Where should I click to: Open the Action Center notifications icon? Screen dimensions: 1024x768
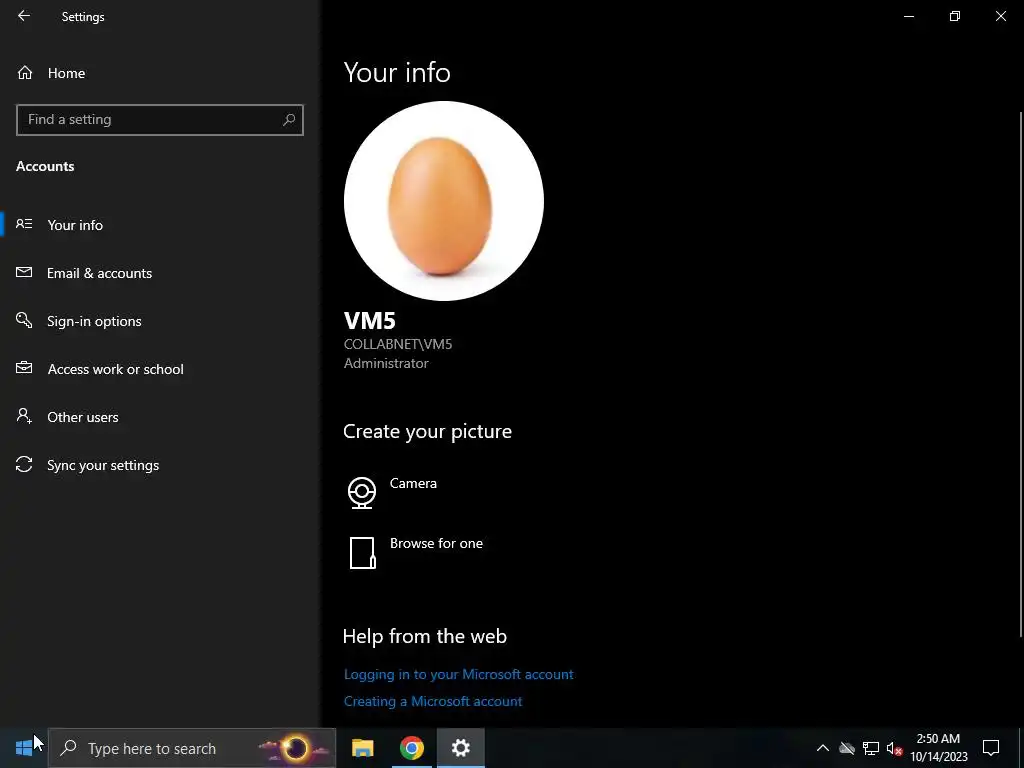click(991, 748)
